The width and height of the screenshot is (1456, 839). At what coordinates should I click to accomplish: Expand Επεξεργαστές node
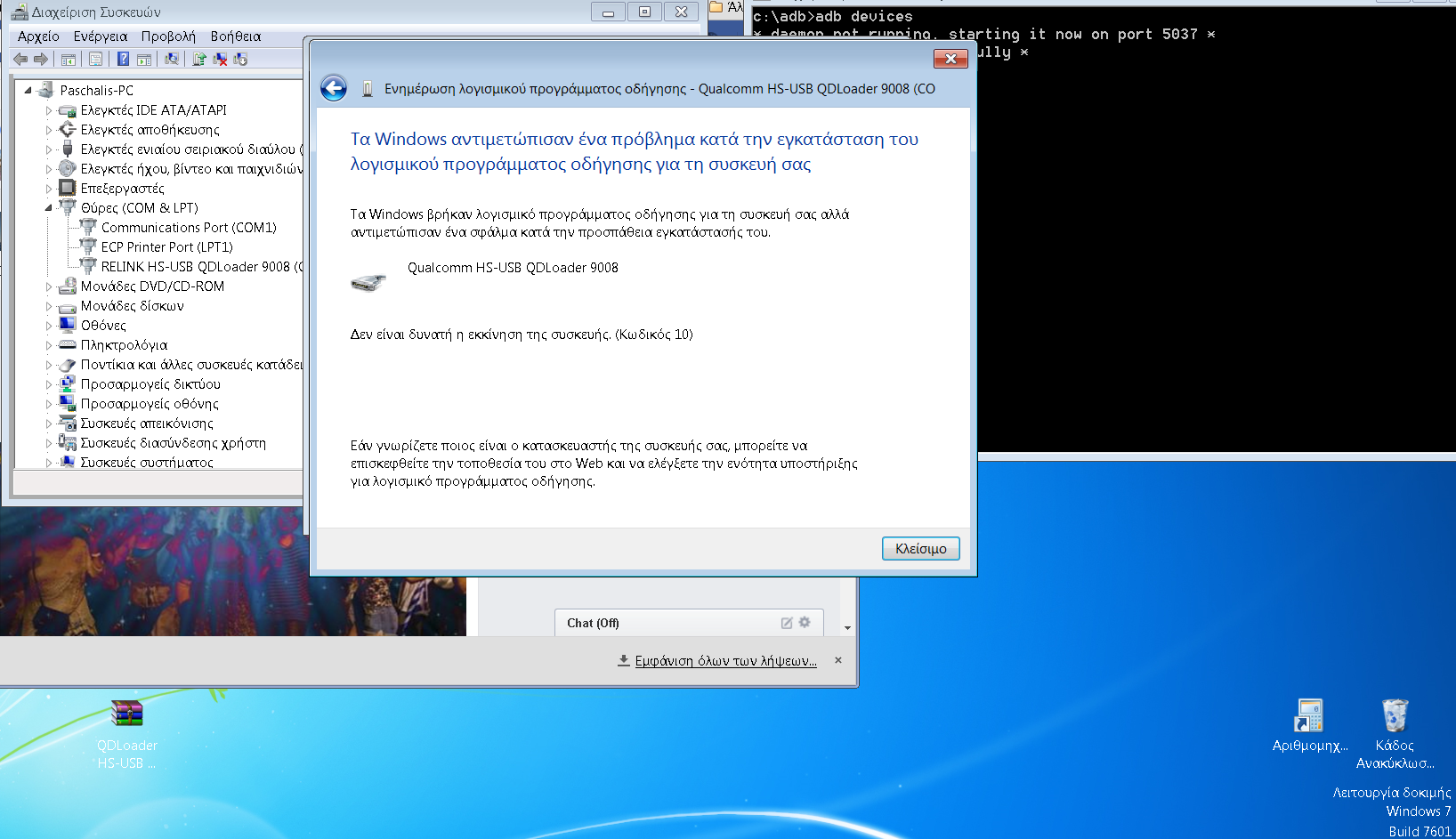click(x=49, y=189)
